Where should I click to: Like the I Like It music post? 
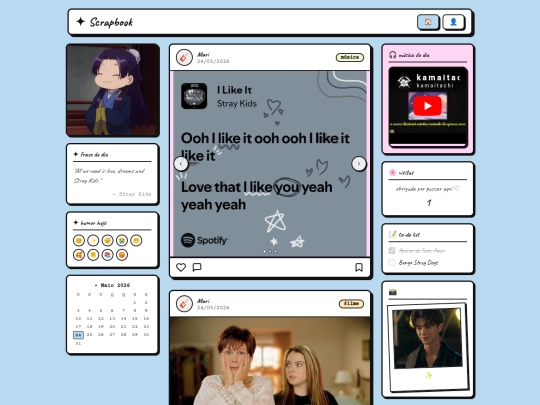pyautogui.click(x=181, y=267)
